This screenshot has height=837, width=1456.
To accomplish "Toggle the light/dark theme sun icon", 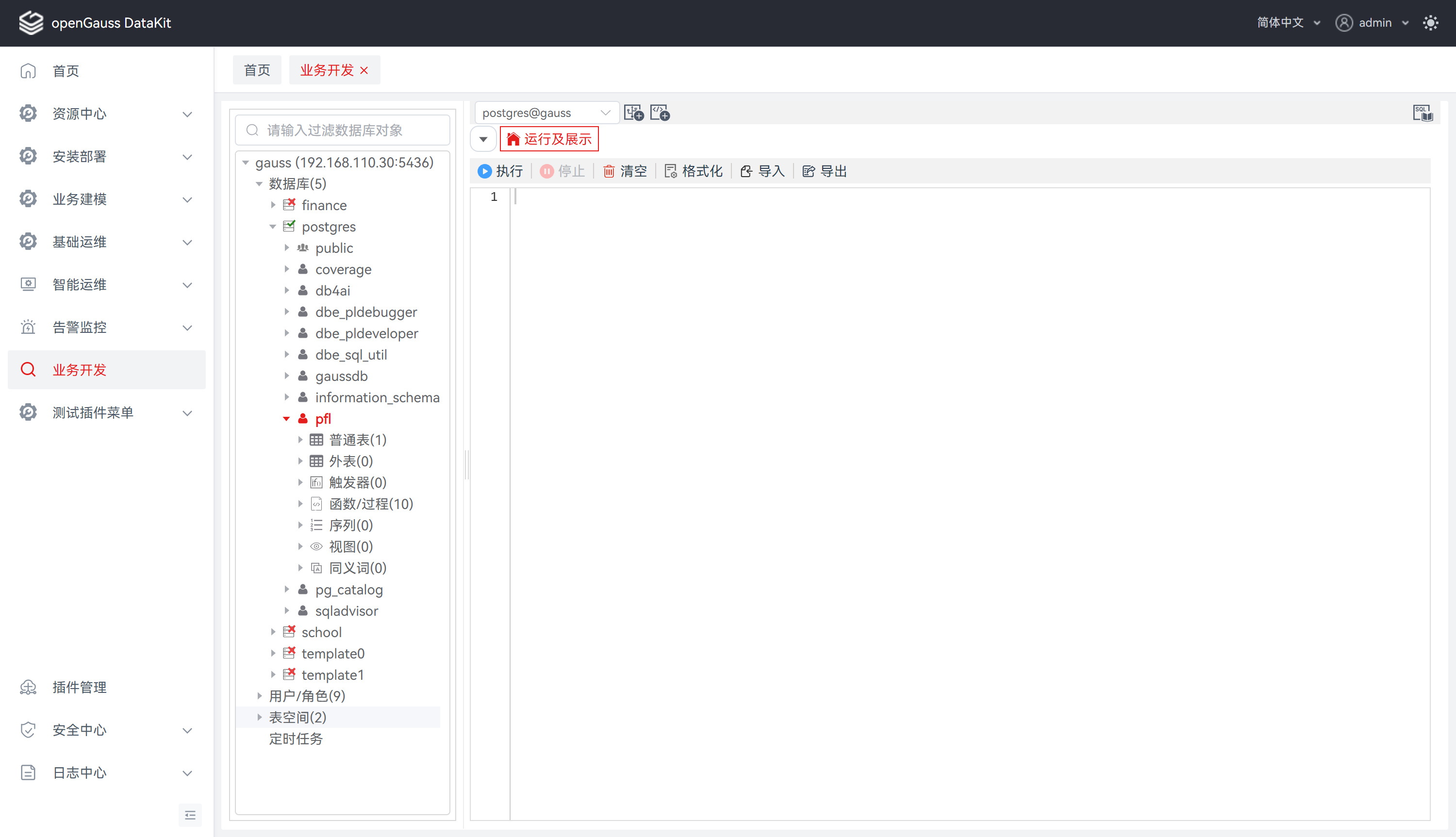I will [1430, 23].
